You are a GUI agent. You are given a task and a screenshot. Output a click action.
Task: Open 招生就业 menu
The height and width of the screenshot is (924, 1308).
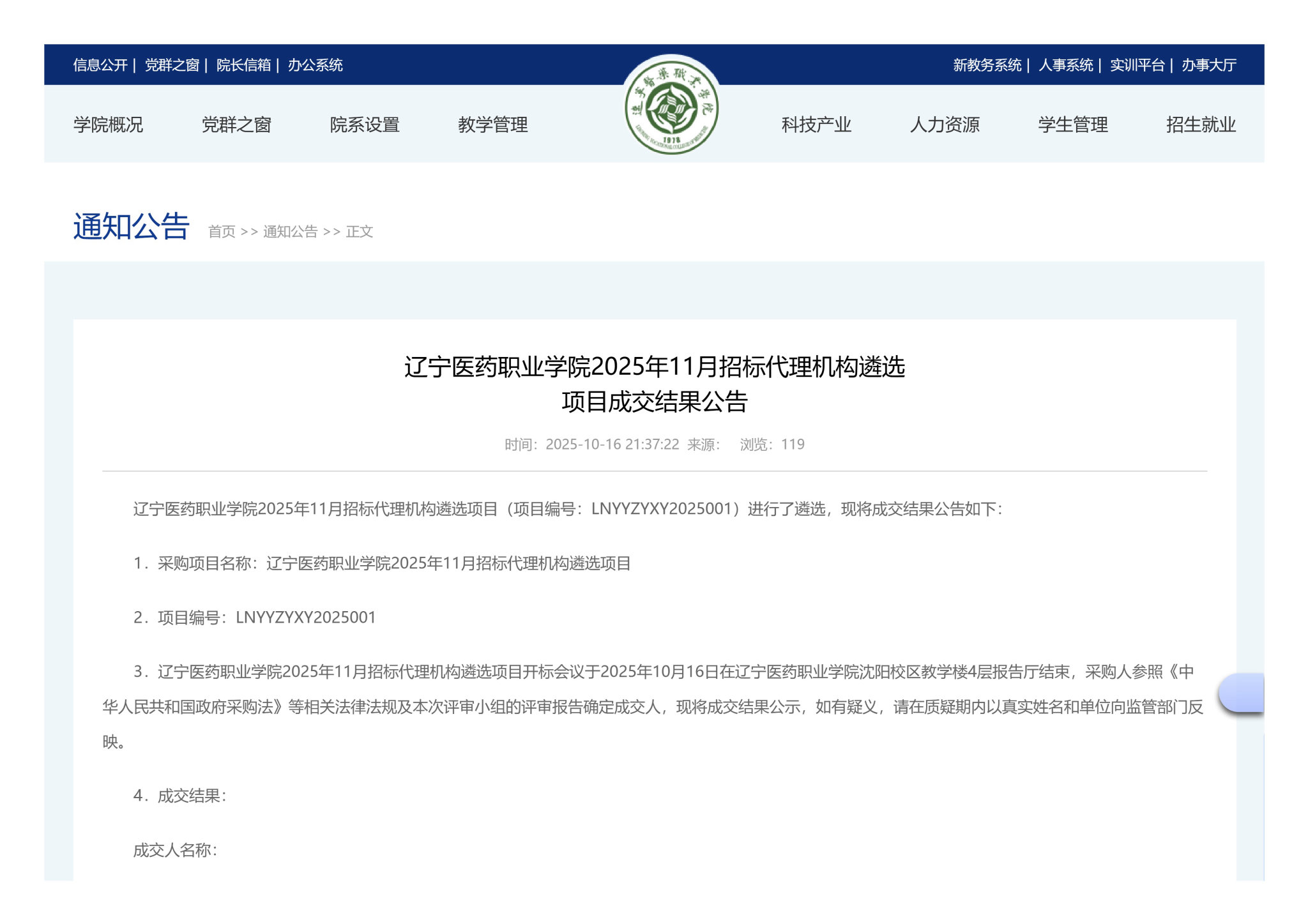[x=1201, y=125]
